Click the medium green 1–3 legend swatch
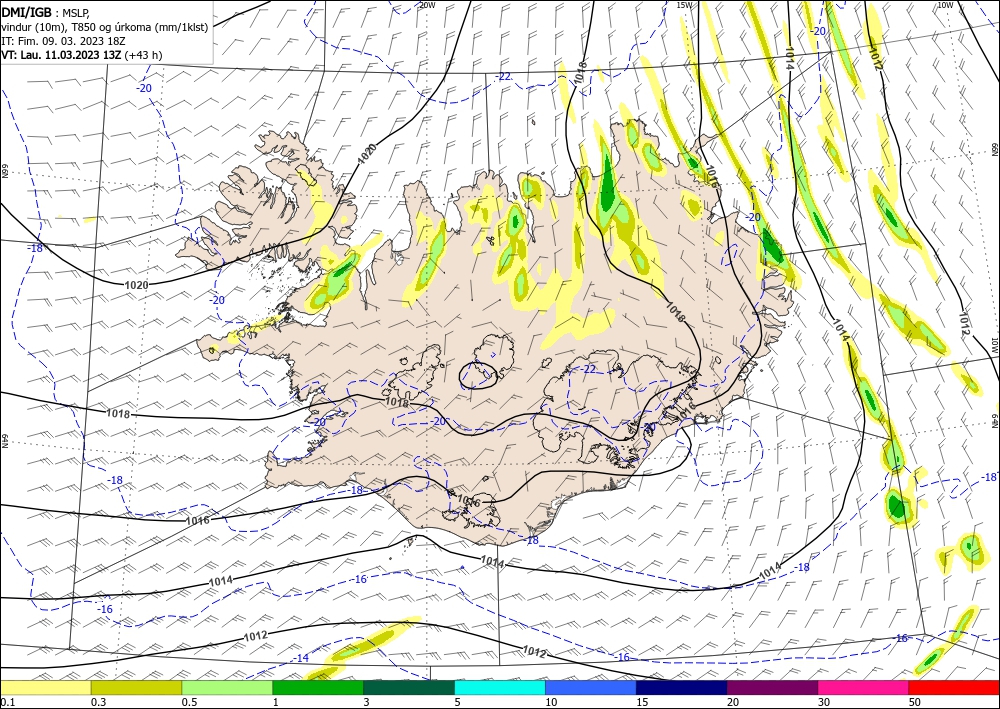The width and height of the screenshot is (1000, 709). pos(318,688)
